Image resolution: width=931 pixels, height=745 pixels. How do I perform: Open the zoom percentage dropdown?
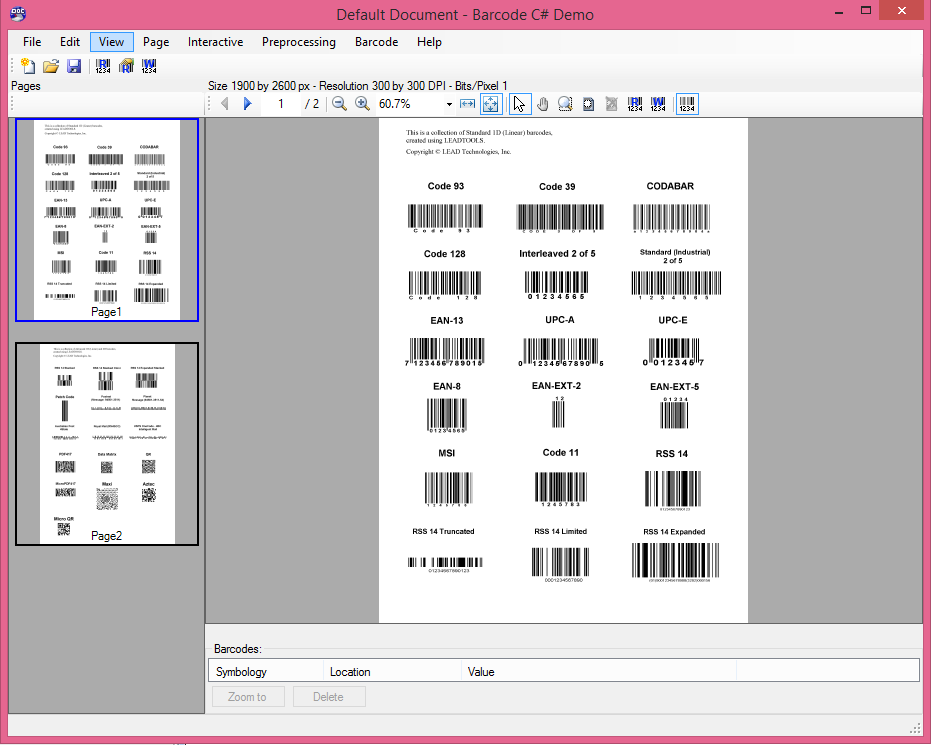point(449,104)
